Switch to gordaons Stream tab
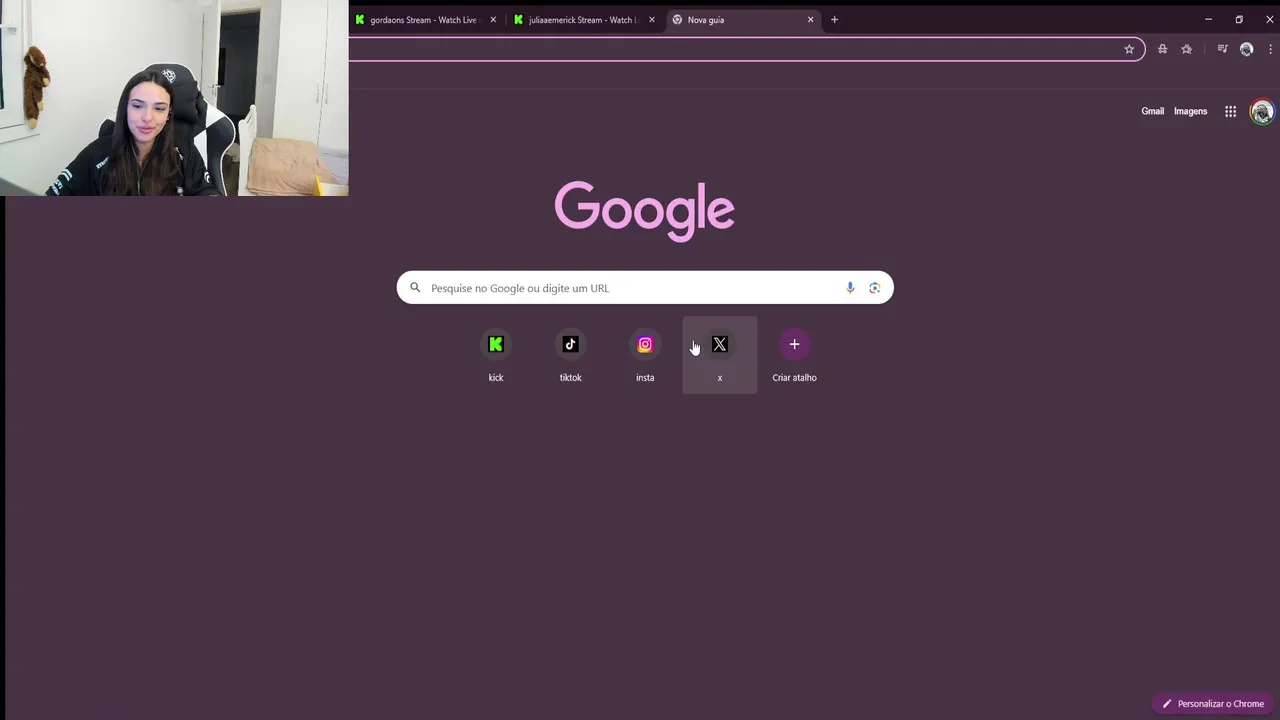The image size is (1280, 720). pyautogui.click(x=426, y=20)
